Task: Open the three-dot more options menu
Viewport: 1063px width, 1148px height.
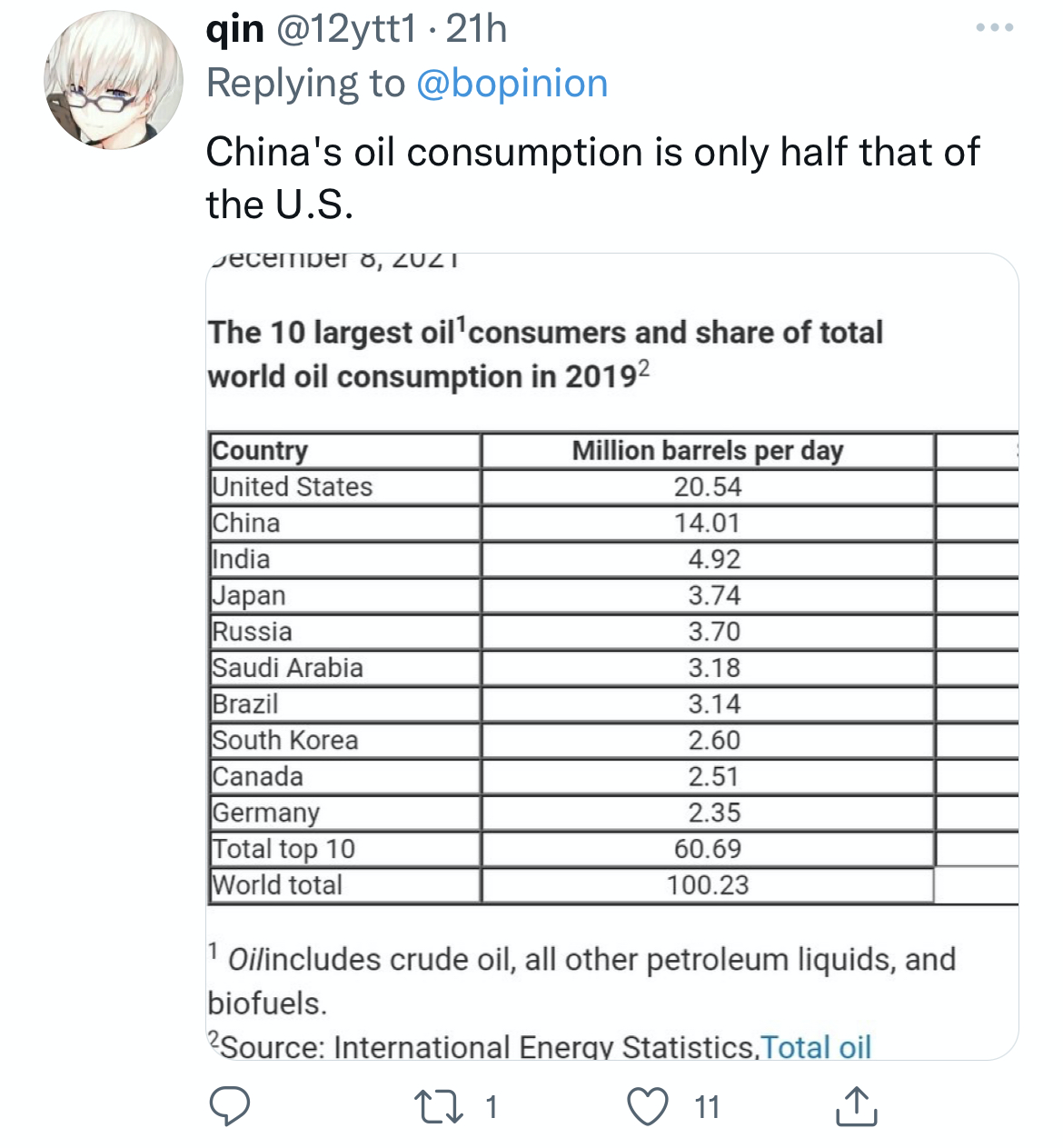Action: coord(994,28)
